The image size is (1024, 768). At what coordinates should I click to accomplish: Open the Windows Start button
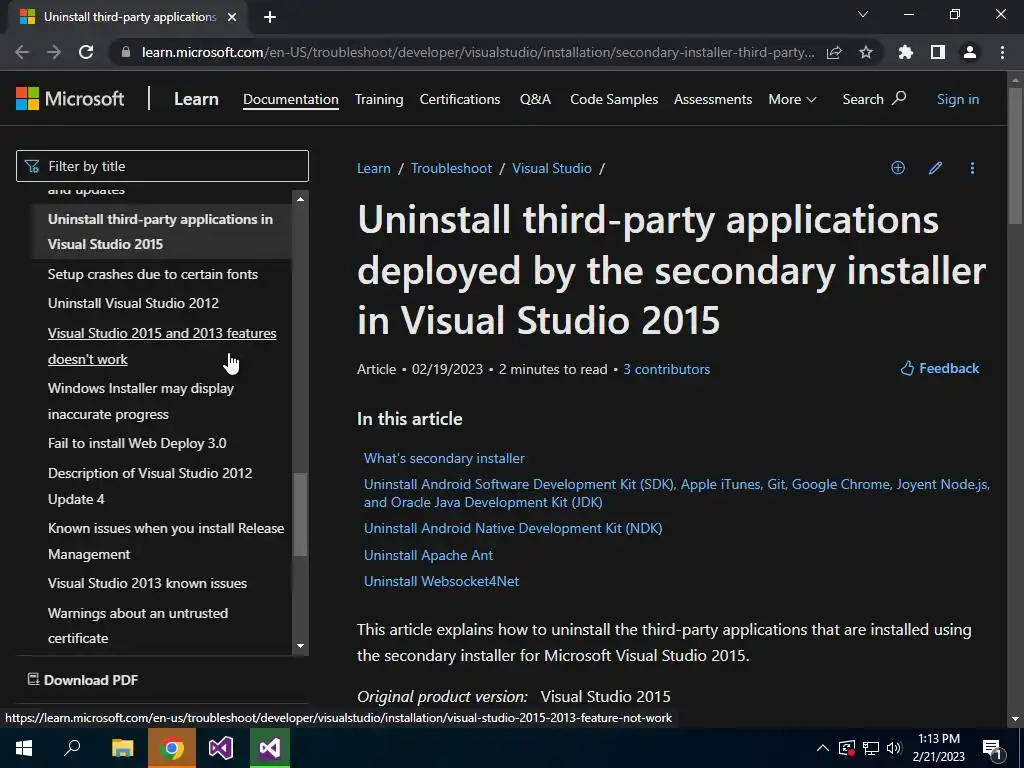24,748
